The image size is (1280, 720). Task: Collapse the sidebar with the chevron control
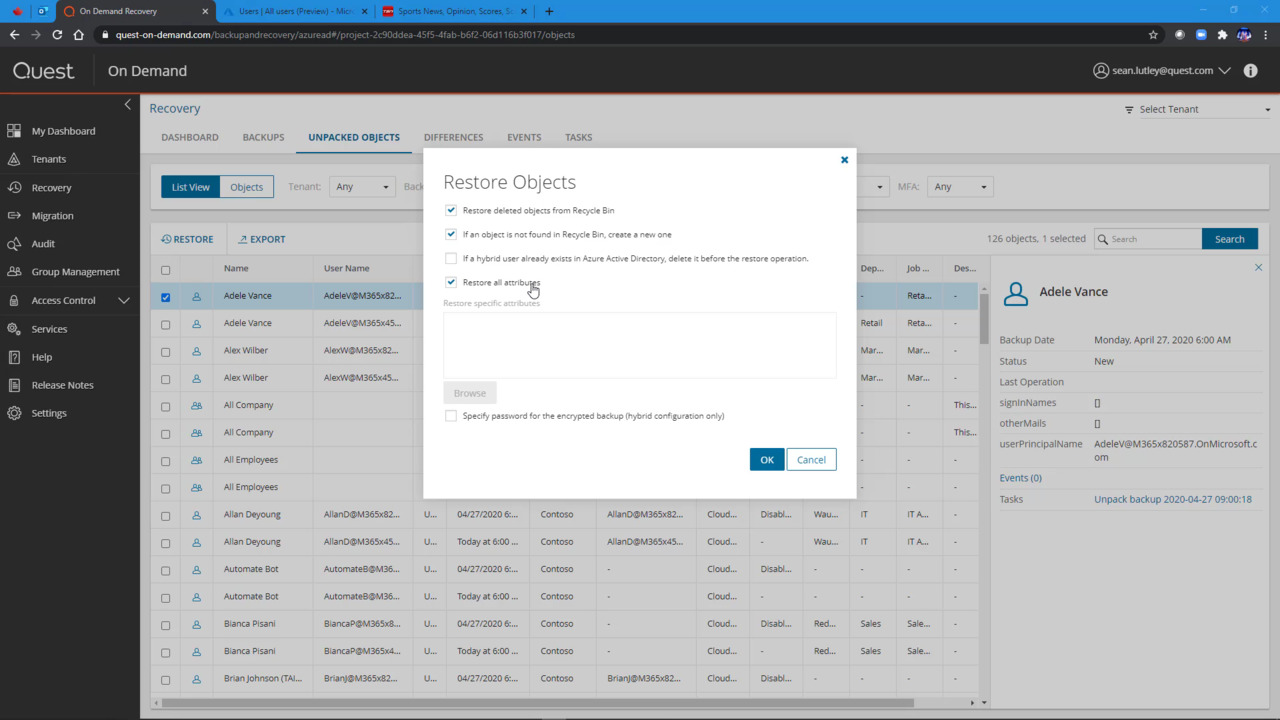127,104
